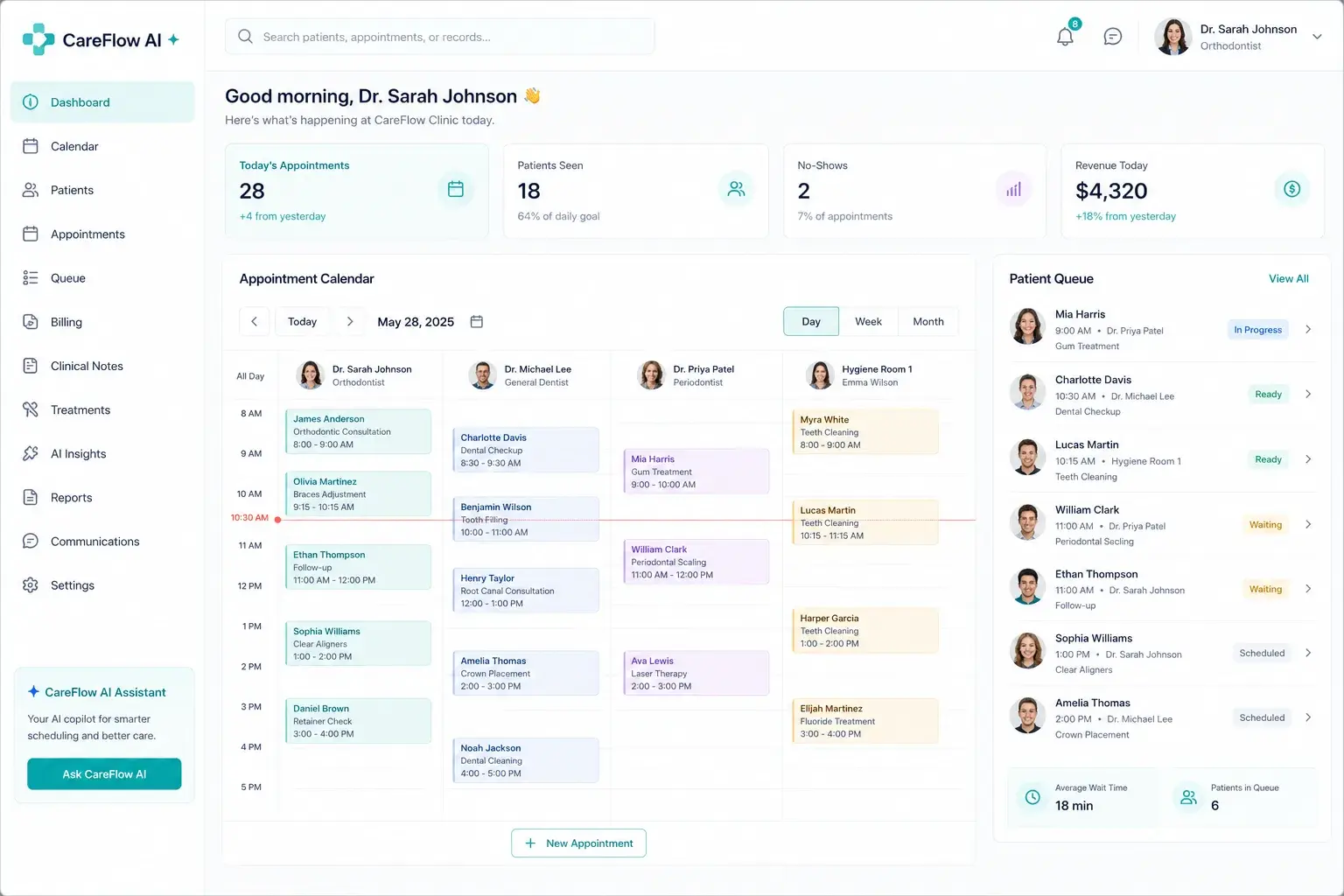Click the Treatments tools icon
1344x896 pixels.
click(31, 409)
